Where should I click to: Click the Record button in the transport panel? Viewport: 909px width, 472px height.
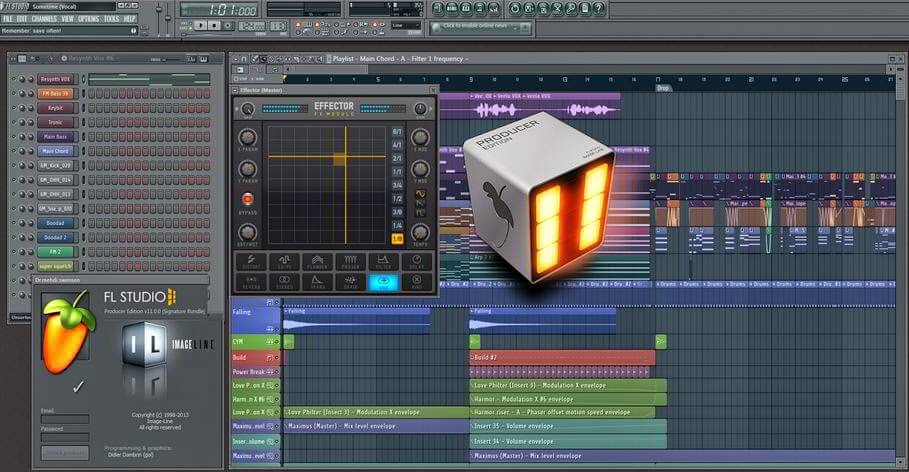[x=228, y=26]
